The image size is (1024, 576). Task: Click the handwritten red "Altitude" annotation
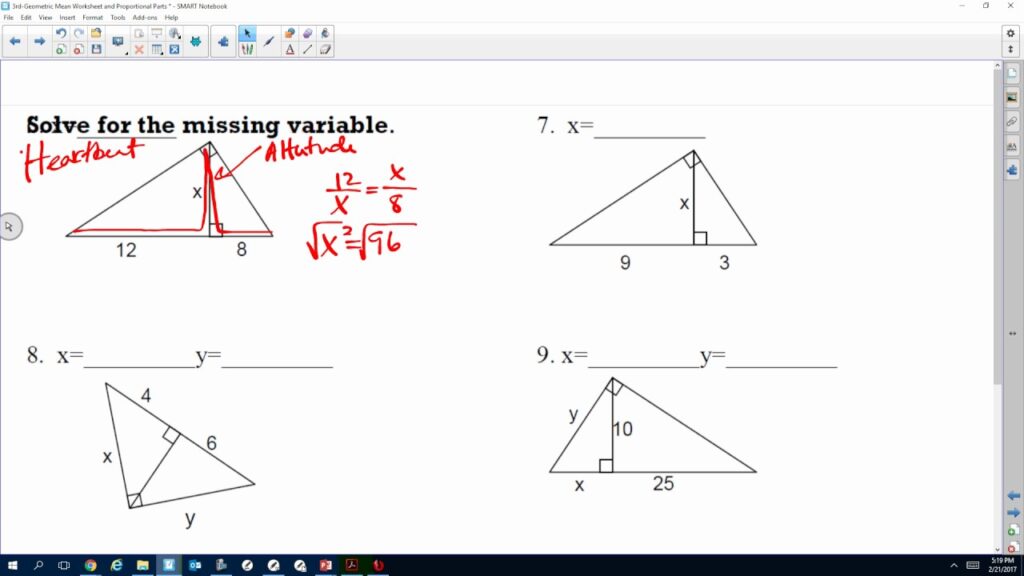[x=310, y=151]
